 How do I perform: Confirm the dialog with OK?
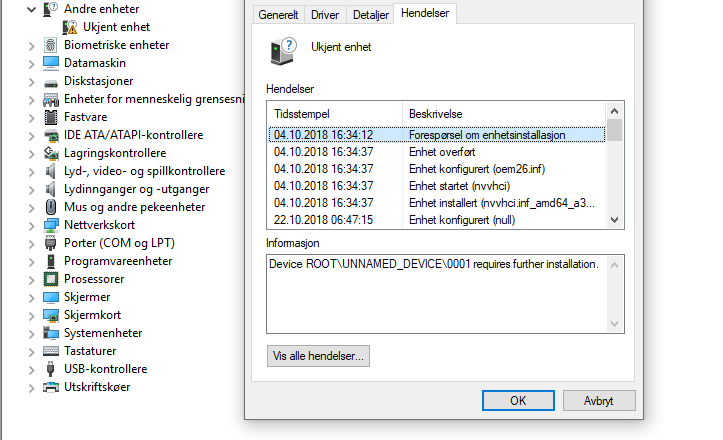517,400
